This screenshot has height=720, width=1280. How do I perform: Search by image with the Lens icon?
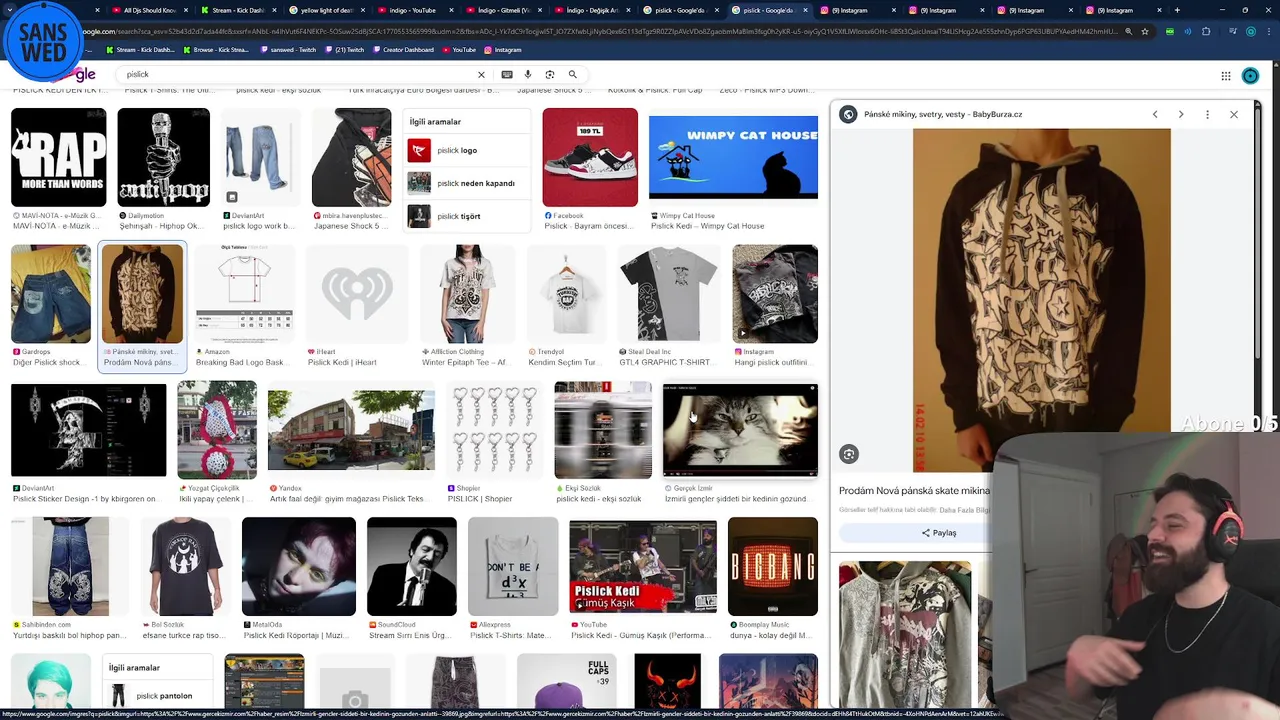coord(550,75)
